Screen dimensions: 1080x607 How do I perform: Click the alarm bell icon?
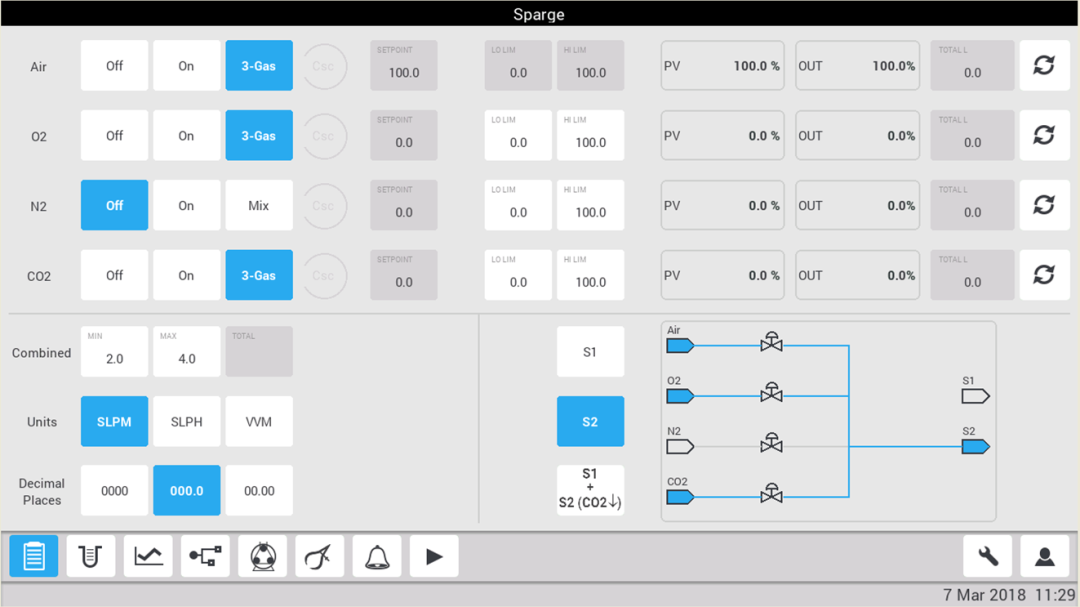[x=377, y=556]
